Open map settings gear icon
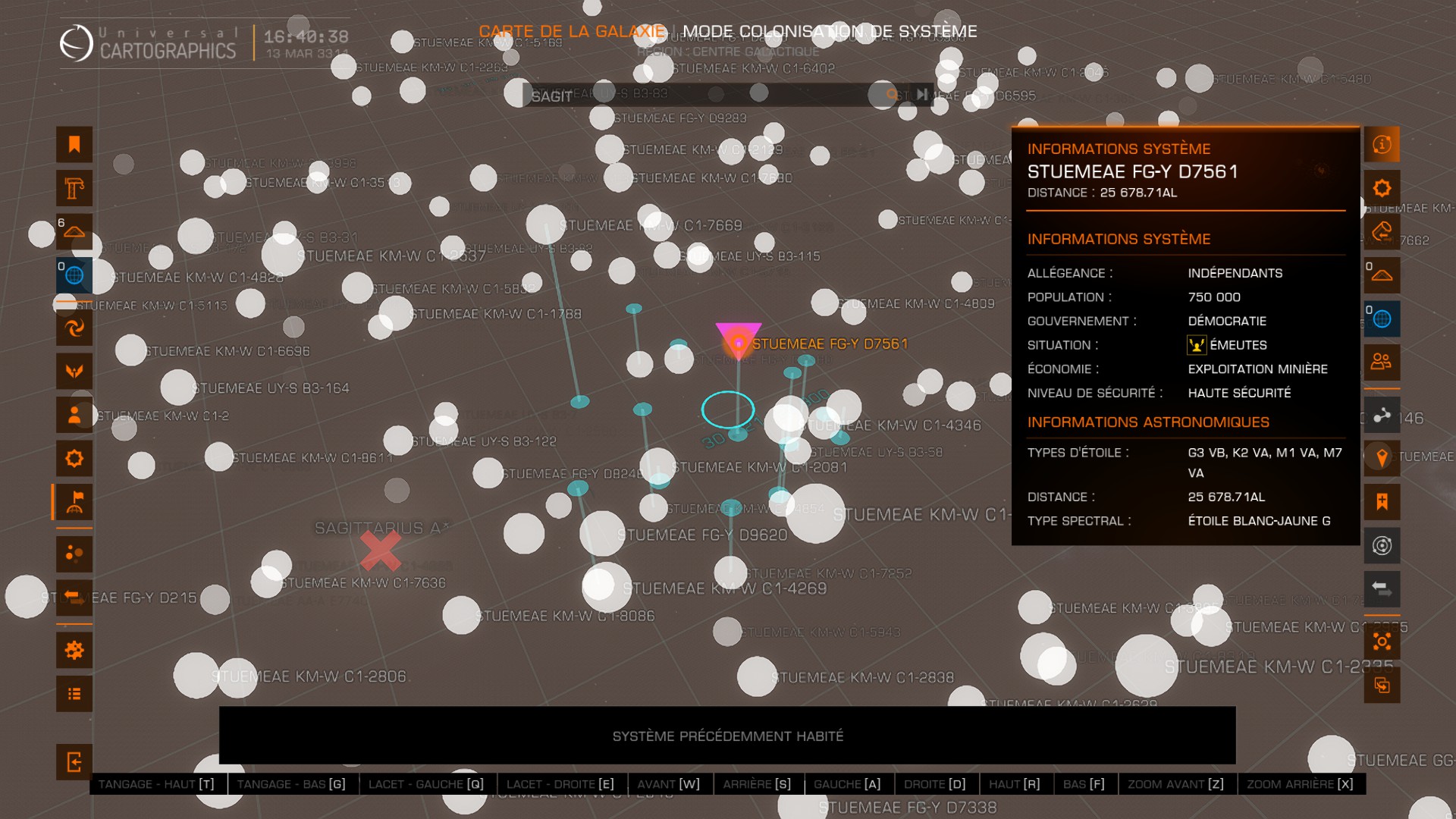The height and width of the screenshot is (819, 1456). [74, 650]
